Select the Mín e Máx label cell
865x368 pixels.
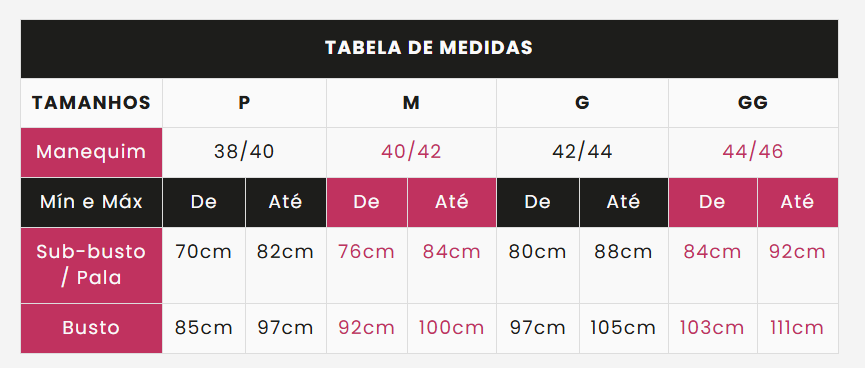point(92,202)
